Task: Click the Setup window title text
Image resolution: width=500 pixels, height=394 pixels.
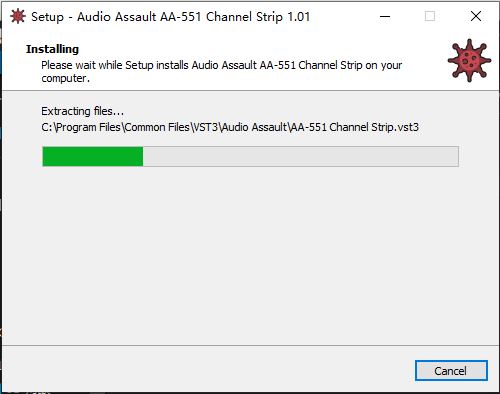Action: click(170, 17)
